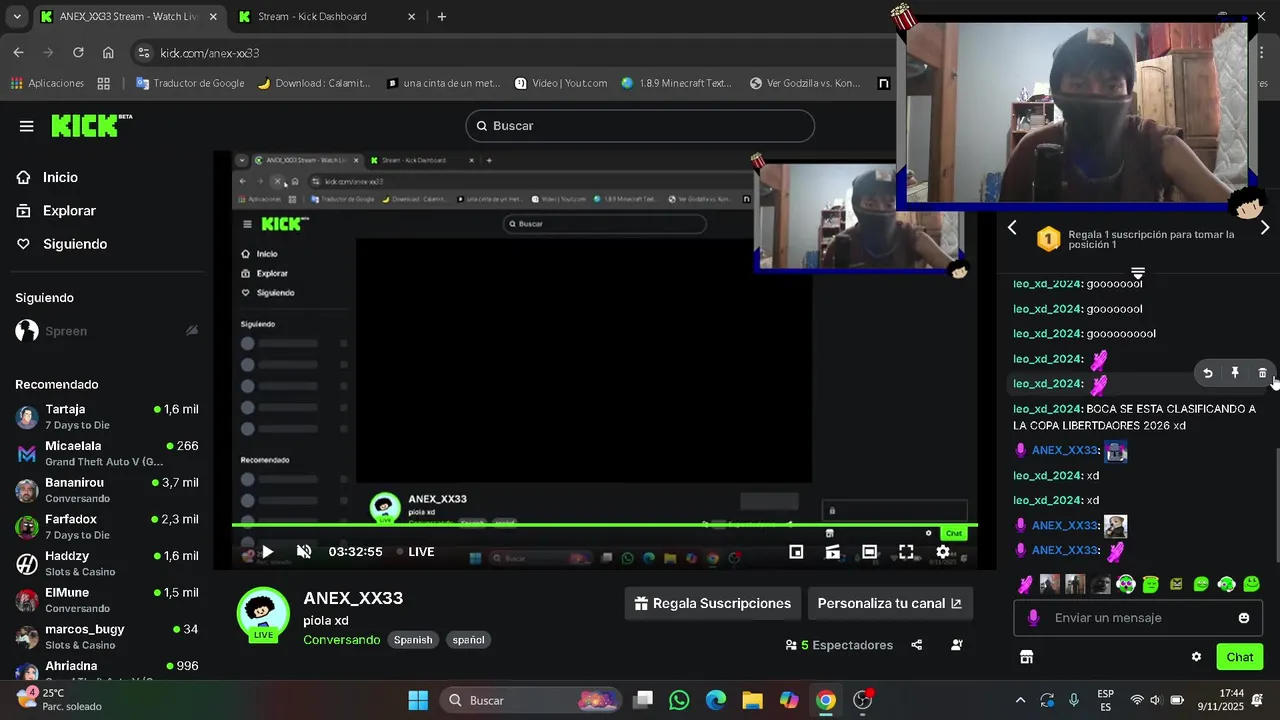Open a new browser tab

442,16
